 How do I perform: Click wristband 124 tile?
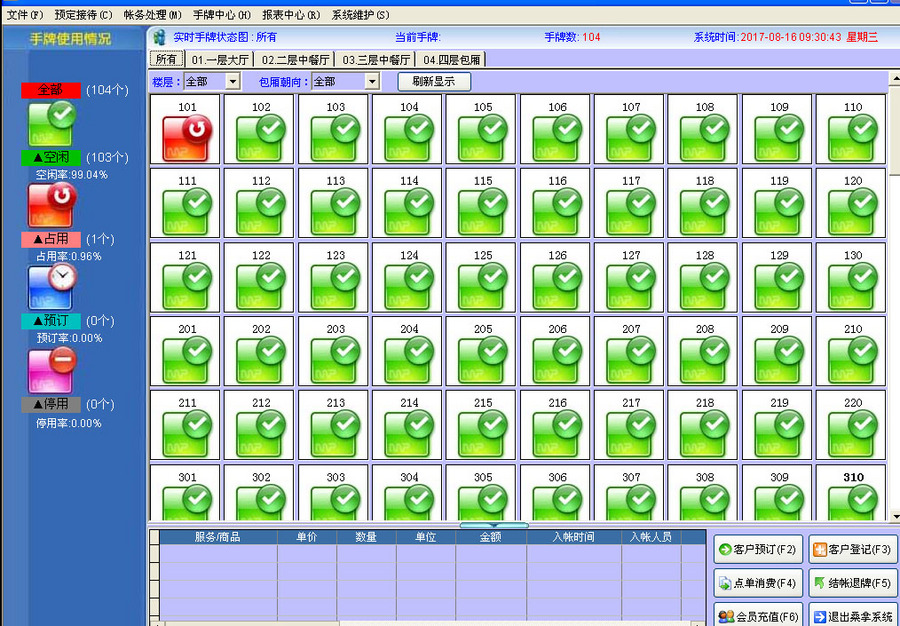tap(407, 278)
